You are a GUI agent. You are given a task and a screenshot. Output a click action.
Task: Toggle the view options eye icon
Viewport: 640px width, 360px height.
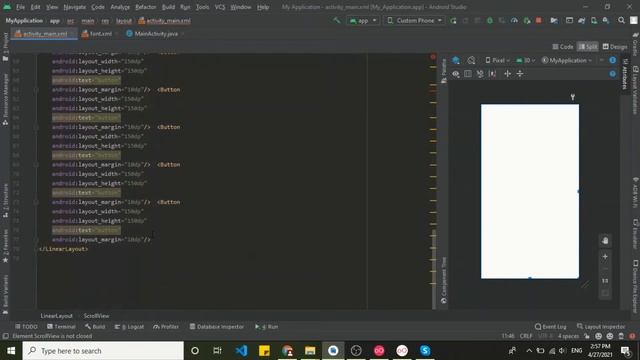[x=456, y=74]
